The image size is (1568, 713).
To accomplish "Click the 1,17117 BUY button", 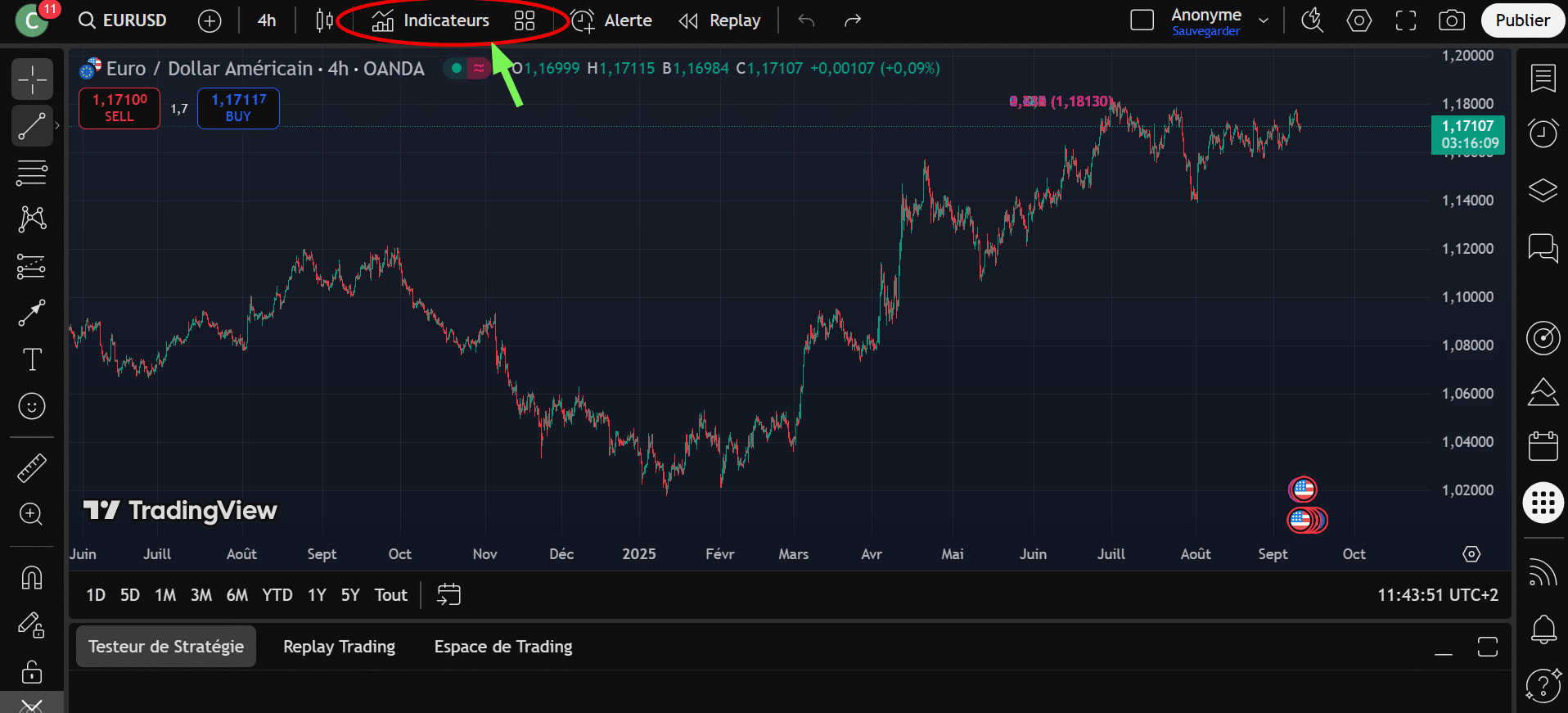I will (238, 108).
